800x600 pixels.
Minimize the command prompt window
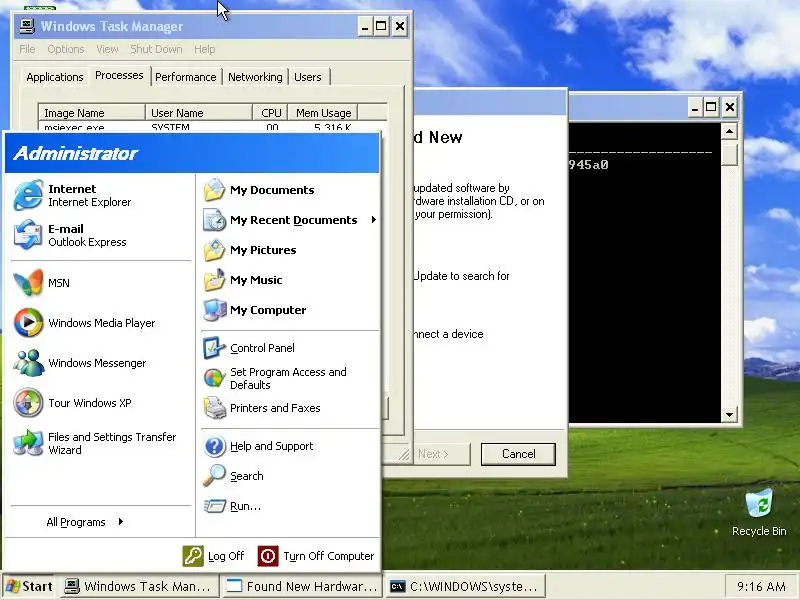click(x=694, y=107)
